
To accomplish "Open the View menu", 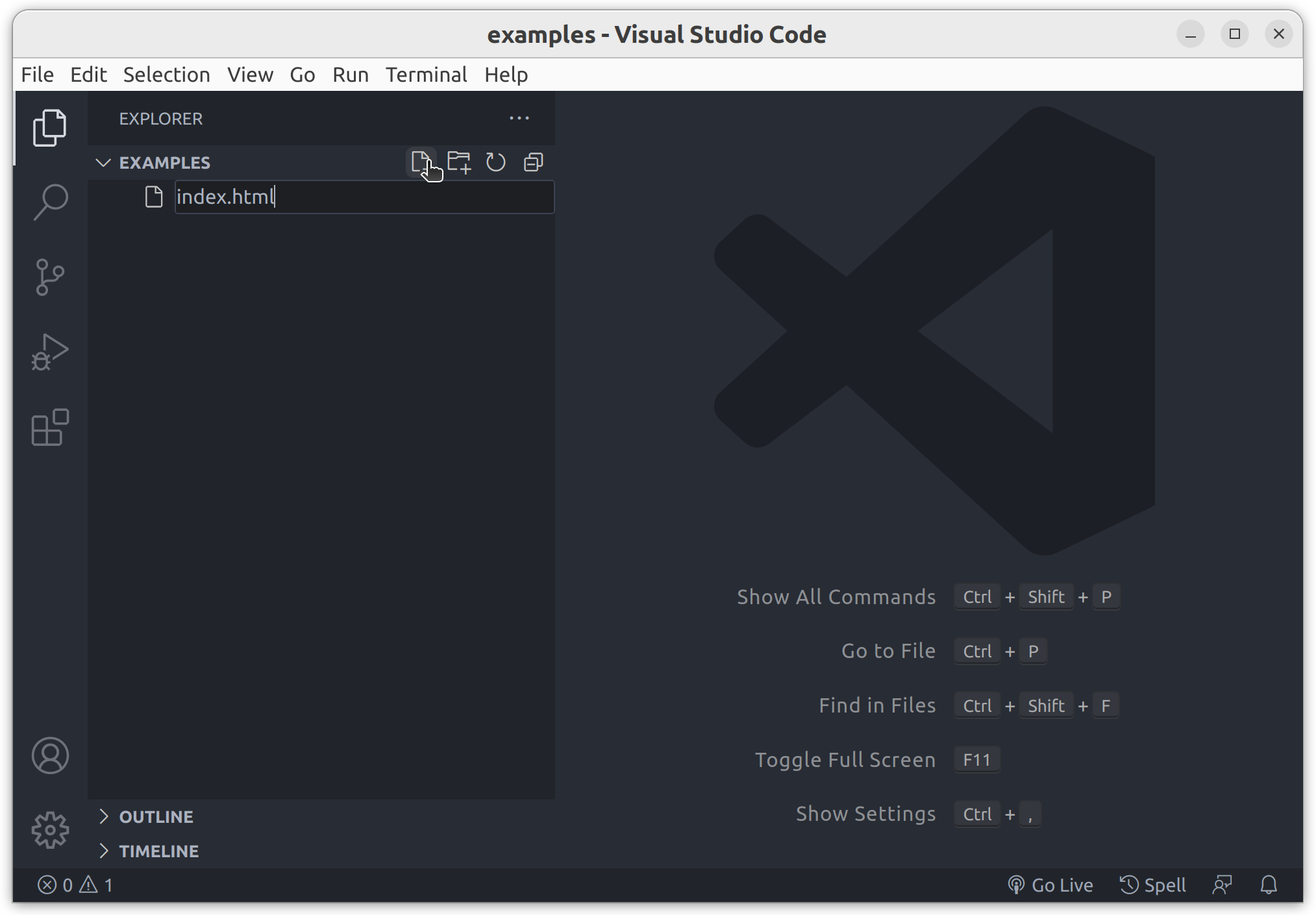I will [250, 75].
